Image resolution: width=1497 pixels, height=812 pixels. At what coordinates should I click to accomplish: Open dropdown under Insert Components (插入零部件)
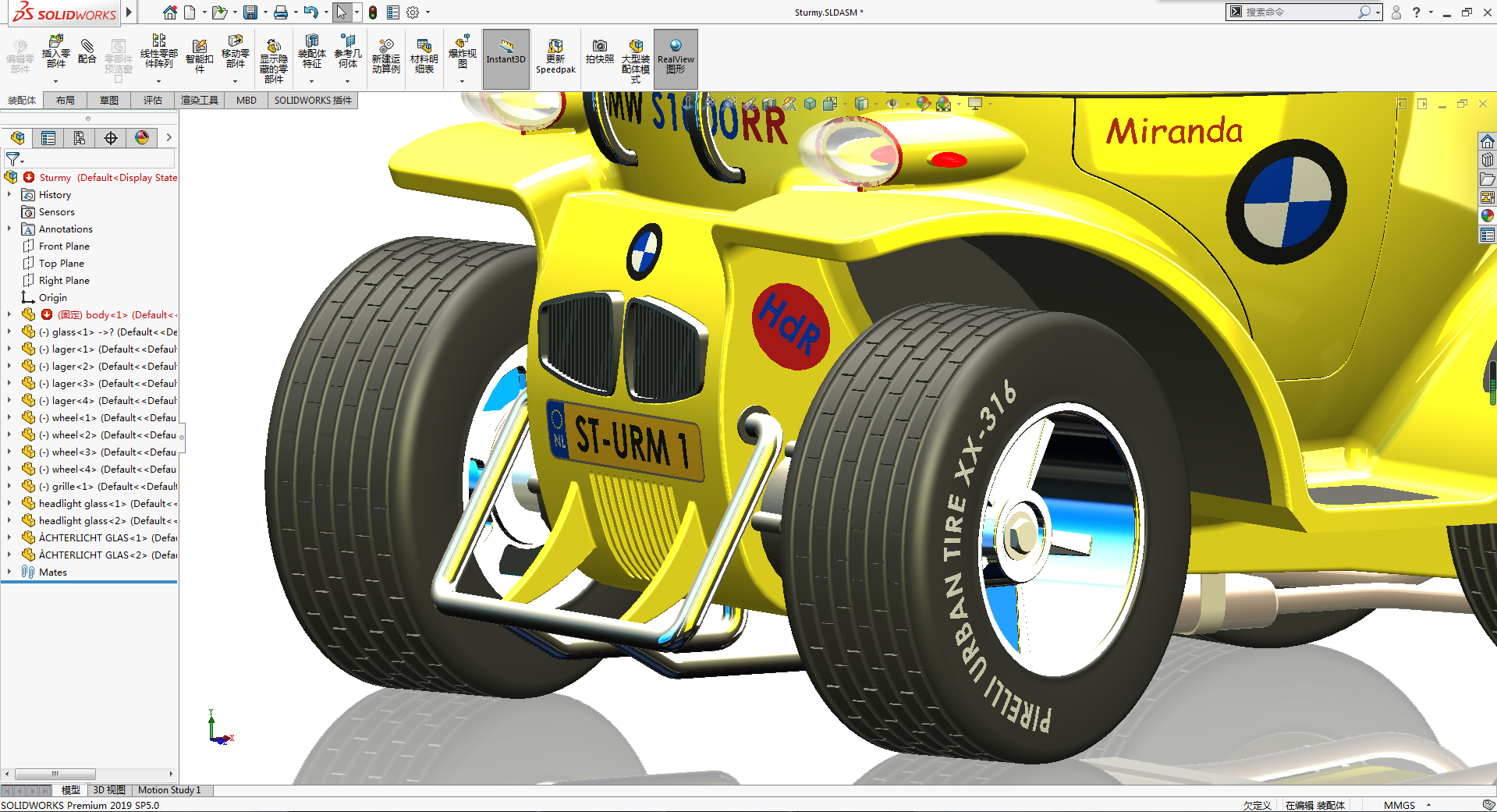[55, 81]
